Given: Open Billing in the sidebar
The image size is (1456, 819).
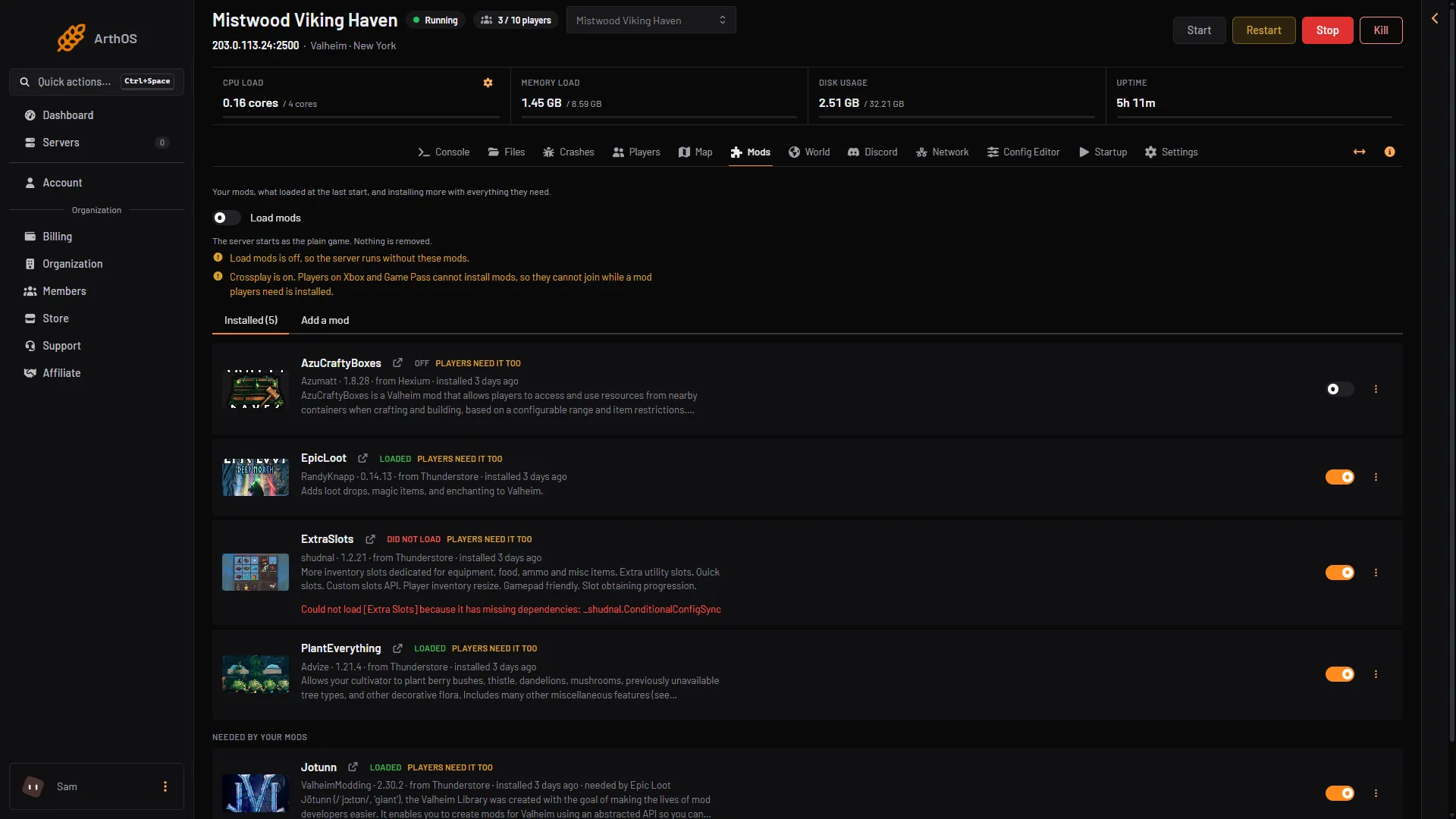Looking at the screenshot, I should click(x=96, y=237).
